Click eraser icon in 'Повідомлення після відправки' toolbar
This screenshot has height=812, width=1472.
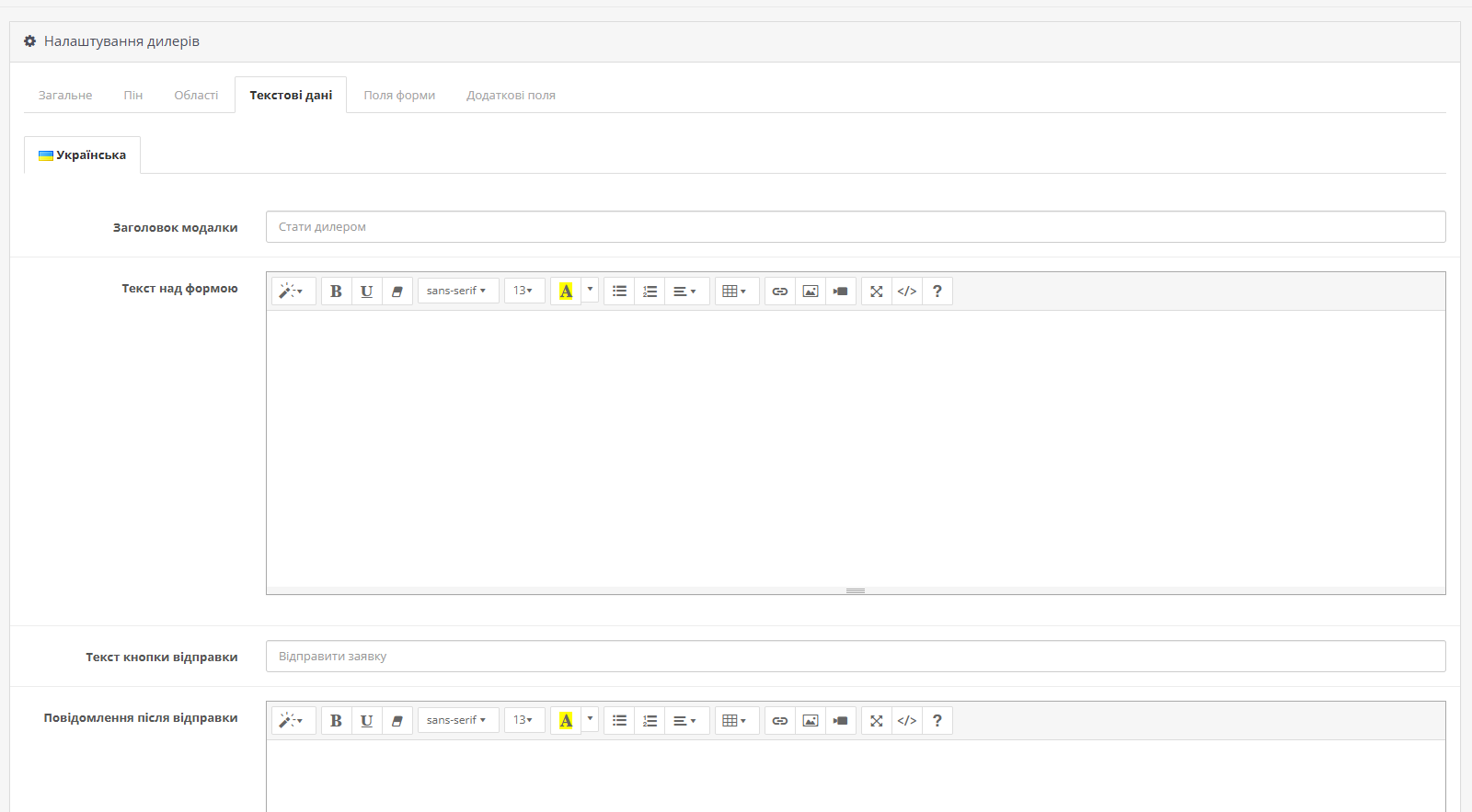(x=397, y=721)
